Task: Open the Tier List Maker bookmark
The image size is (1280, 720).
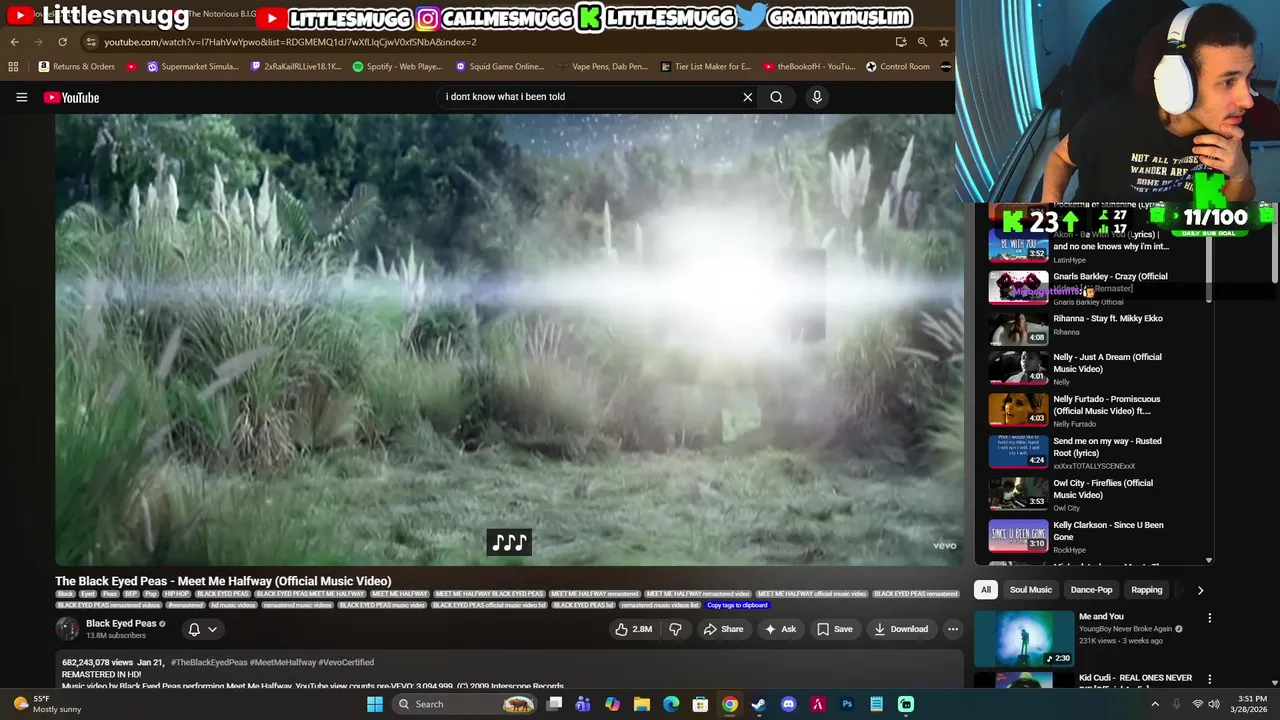Action: coord(705,67)
